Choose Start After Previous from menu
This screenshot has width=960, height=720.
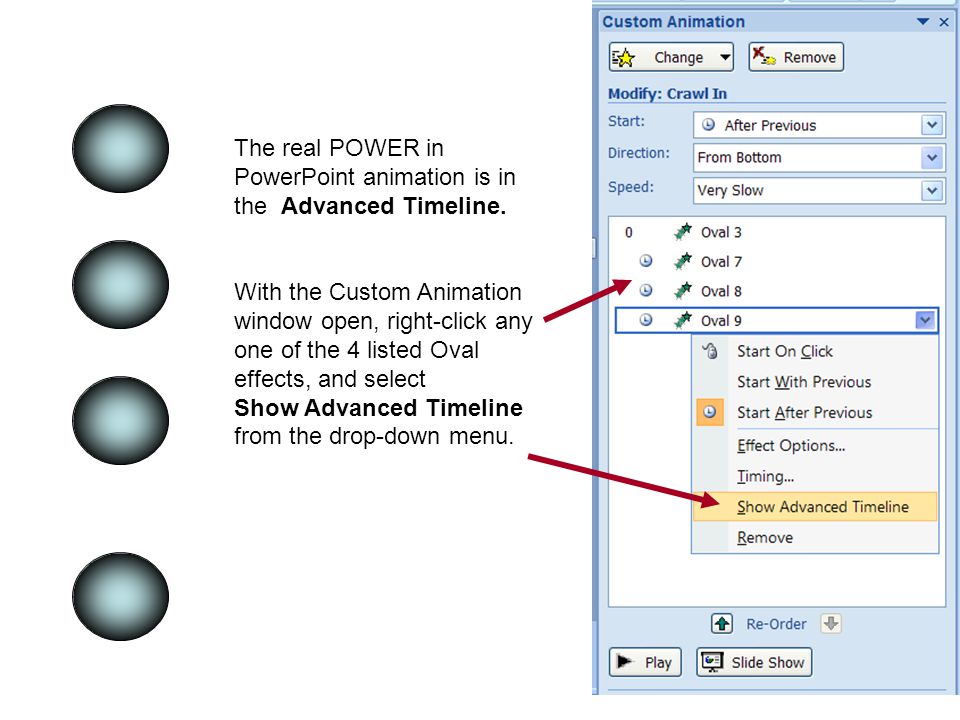[815, 413]
